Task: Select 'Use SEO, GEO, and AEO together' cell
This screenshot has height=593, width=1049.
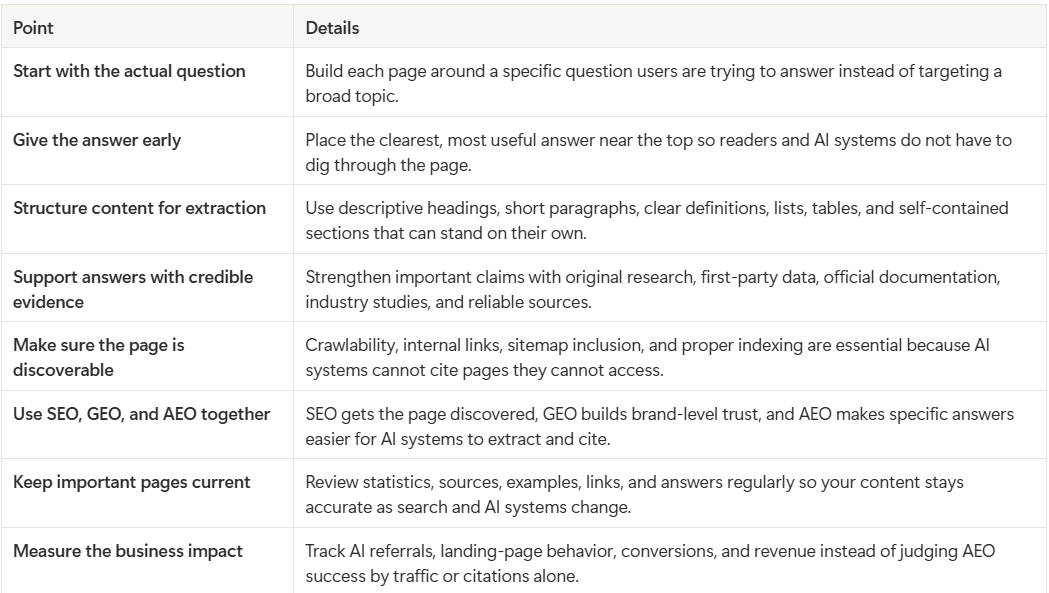Action: click(x=147, y=425)
